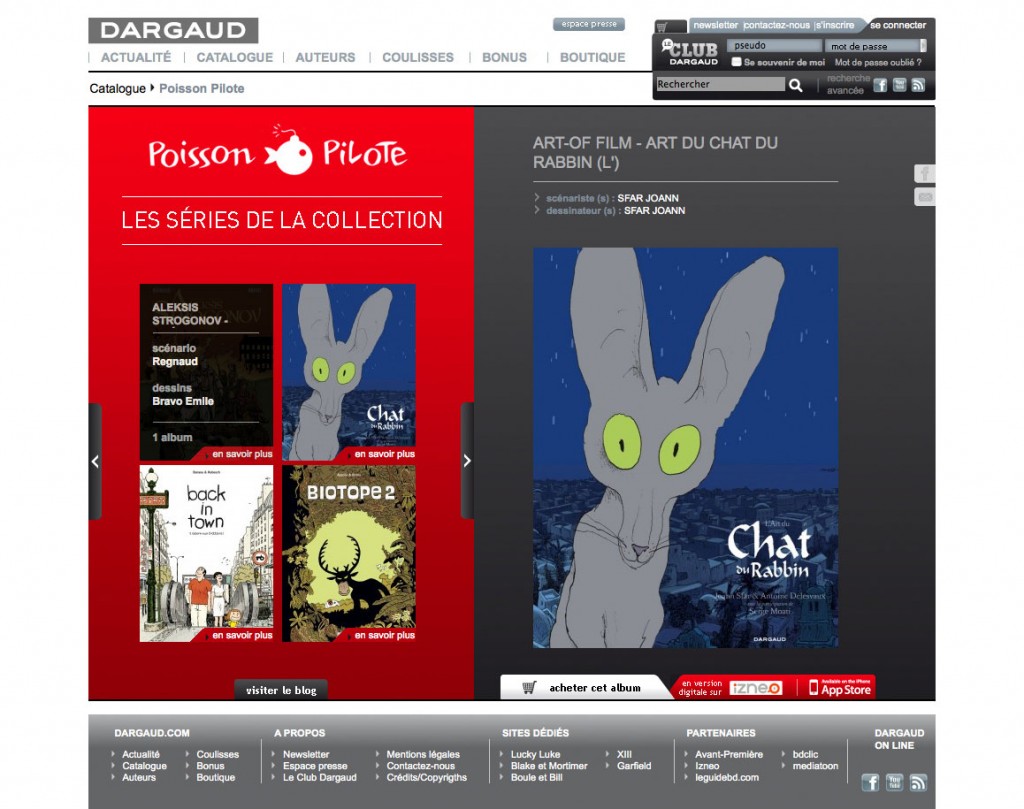Click the Dargaud logo

click(x=173, y=31)
